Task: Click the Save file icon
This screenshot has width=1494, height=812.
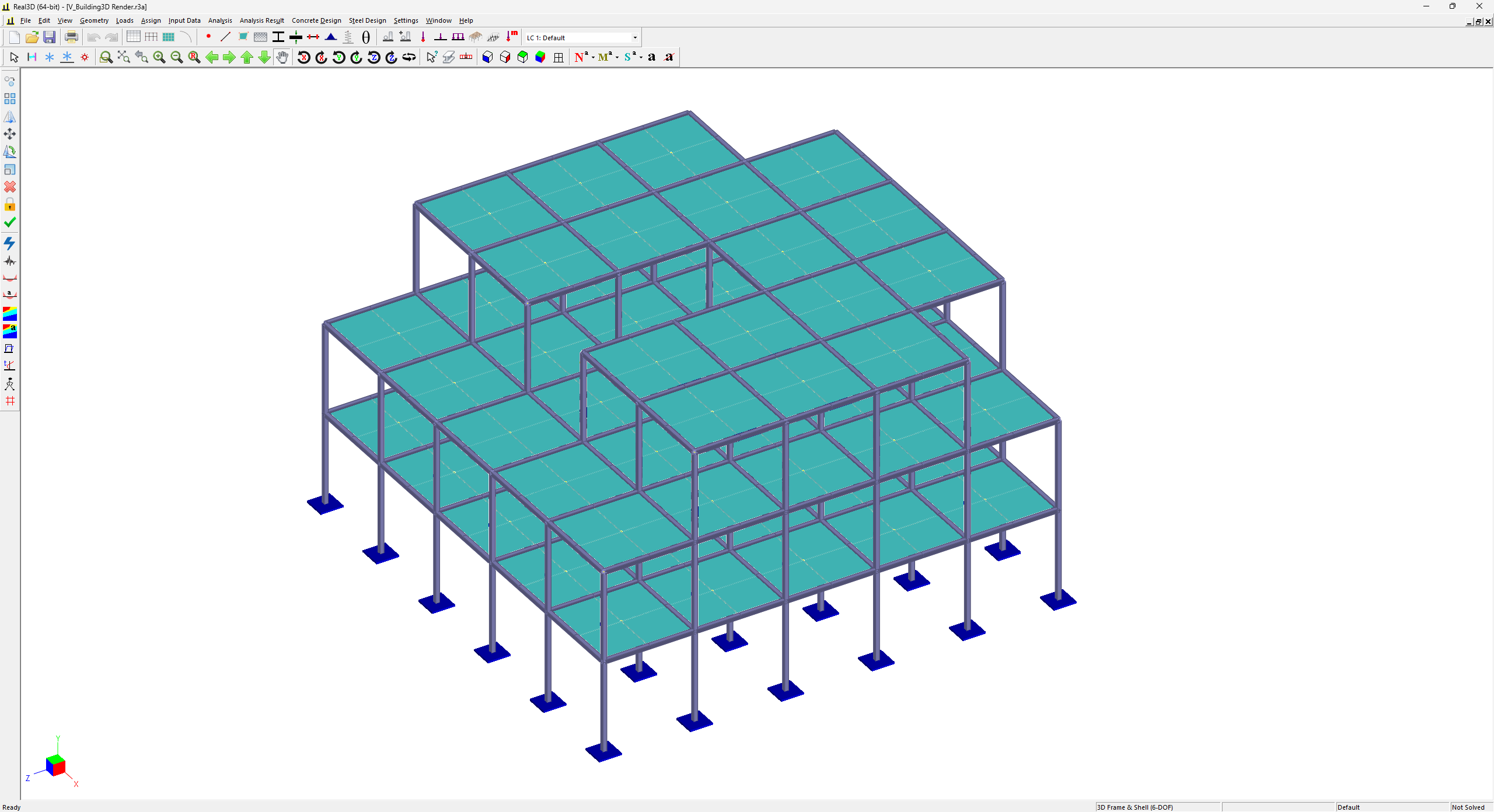Action: point(50,37)
